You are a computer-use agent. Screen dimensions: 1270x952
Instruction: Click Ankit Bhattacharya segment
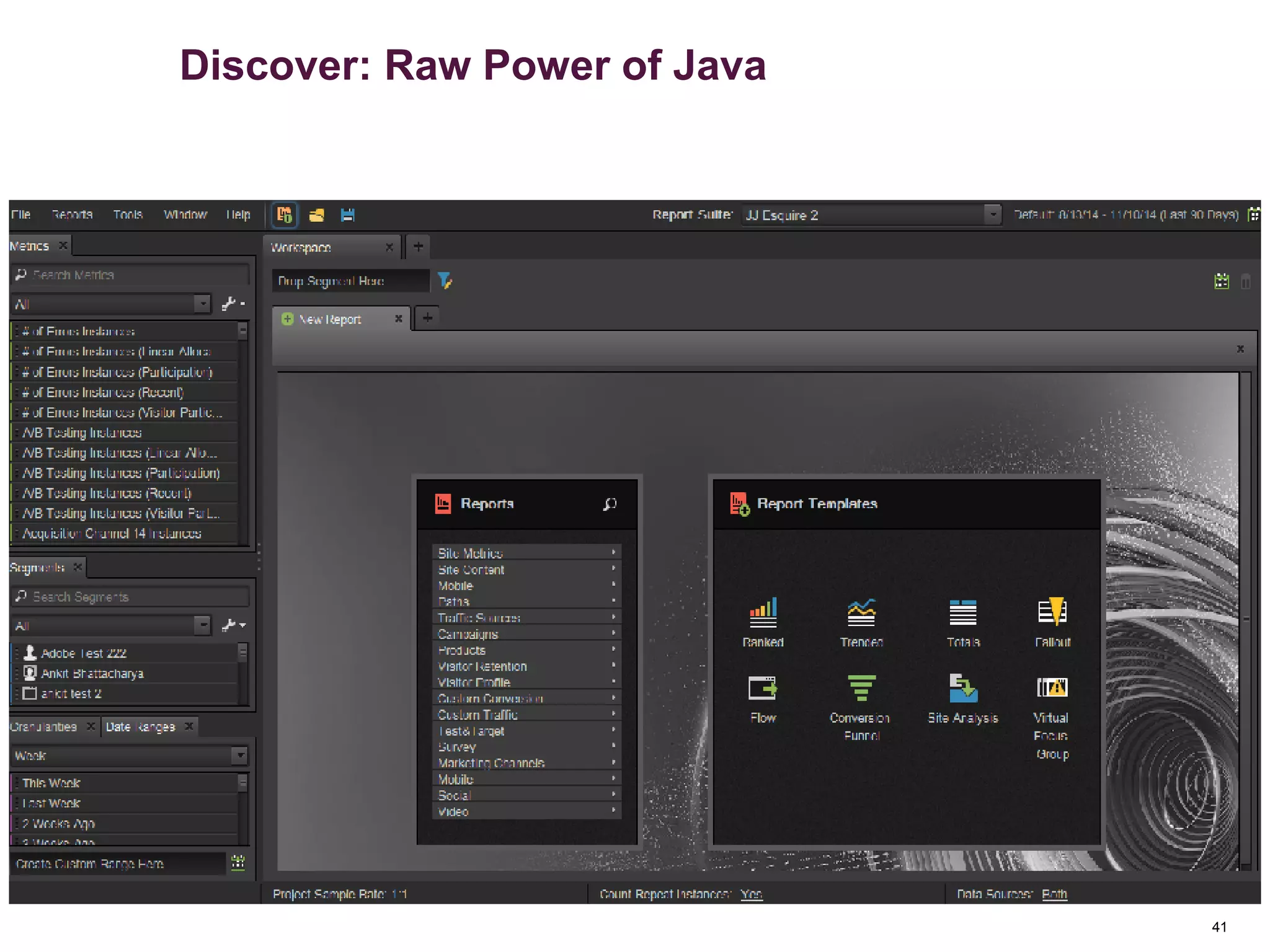click(x=124, y=673)
